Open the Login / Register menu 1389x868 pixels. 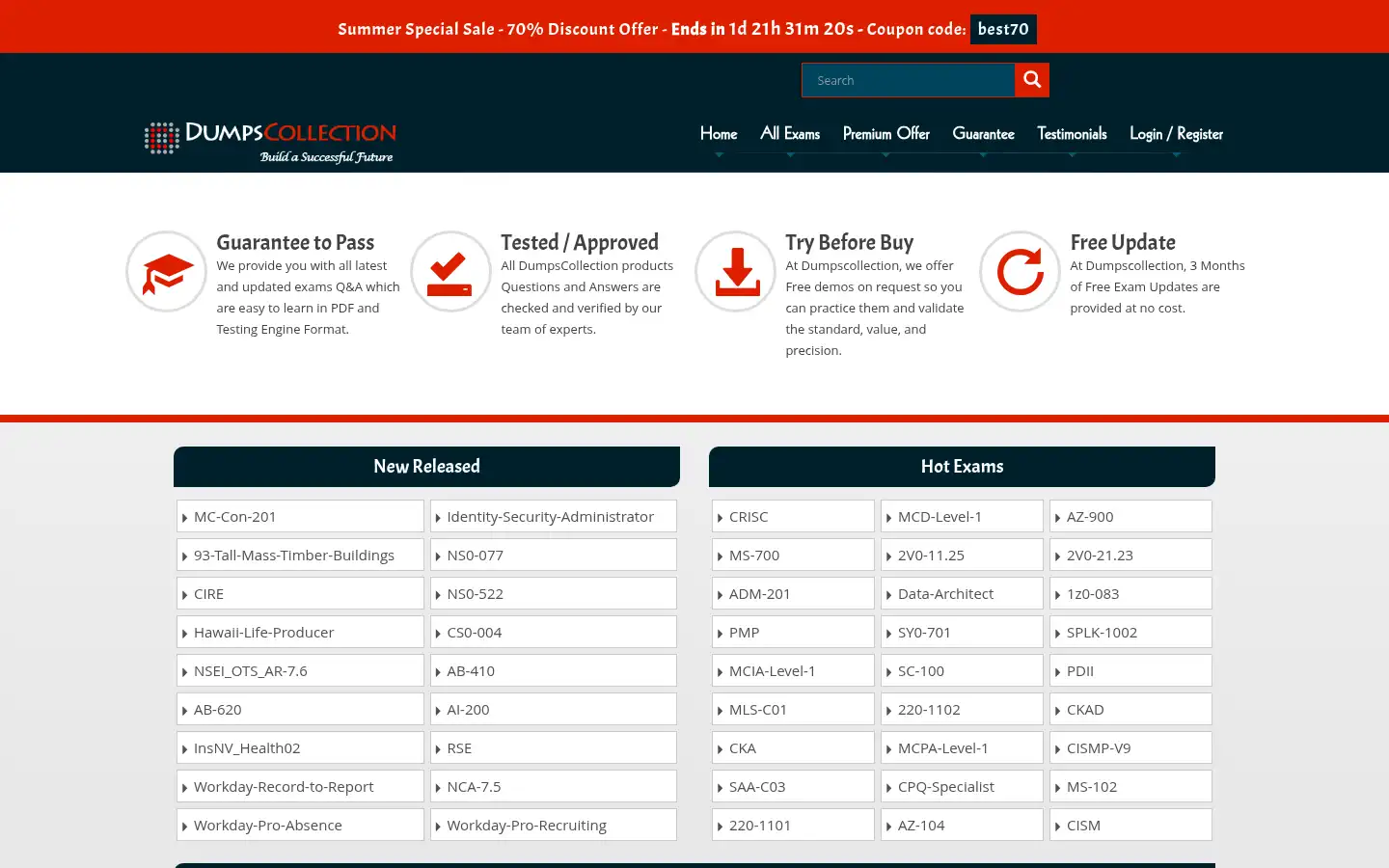[x=1176, y=134]
